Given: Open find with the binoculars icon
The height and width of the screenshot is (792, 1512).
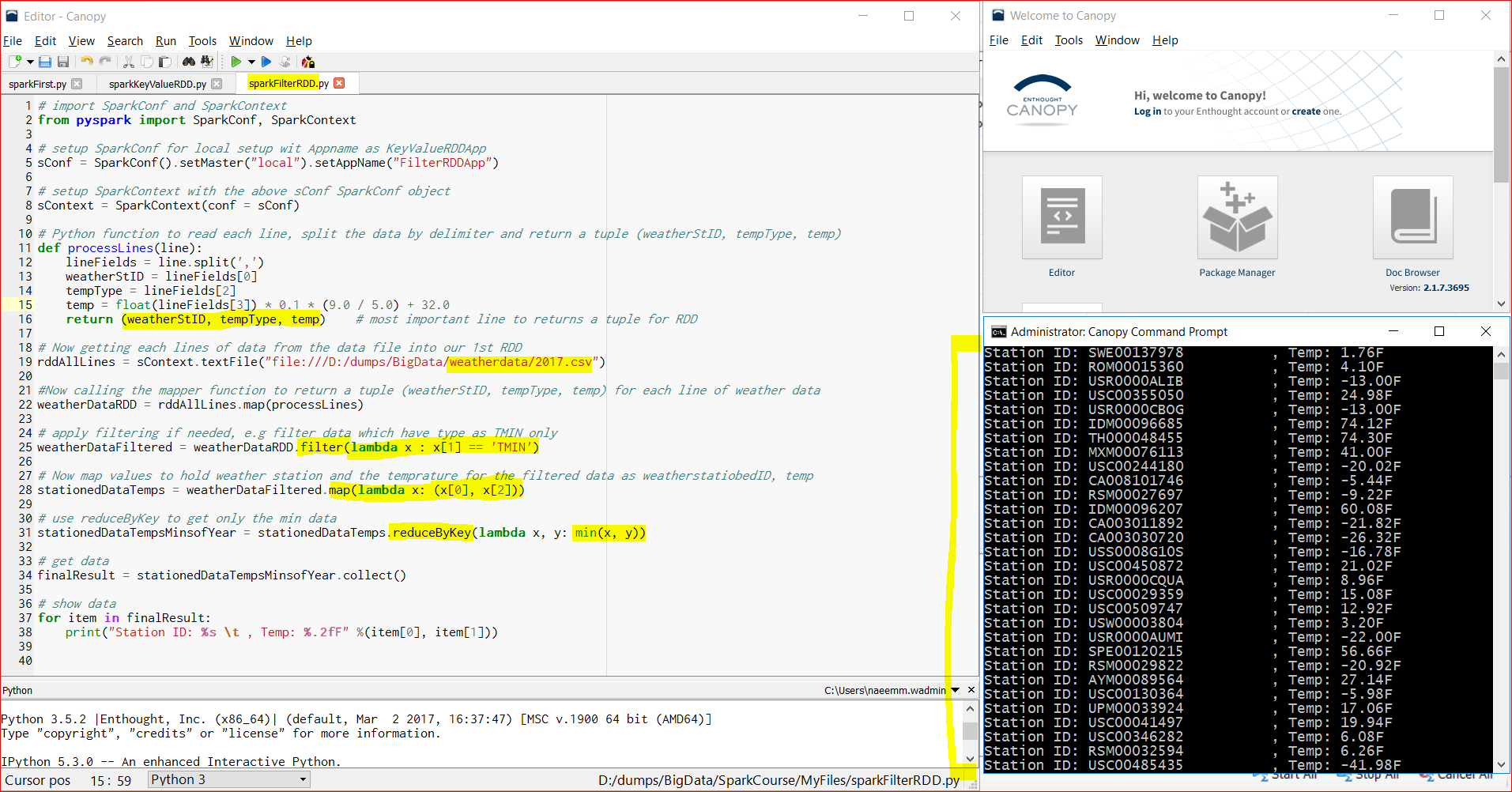Looking at the screenshot, I should [188, 62].
